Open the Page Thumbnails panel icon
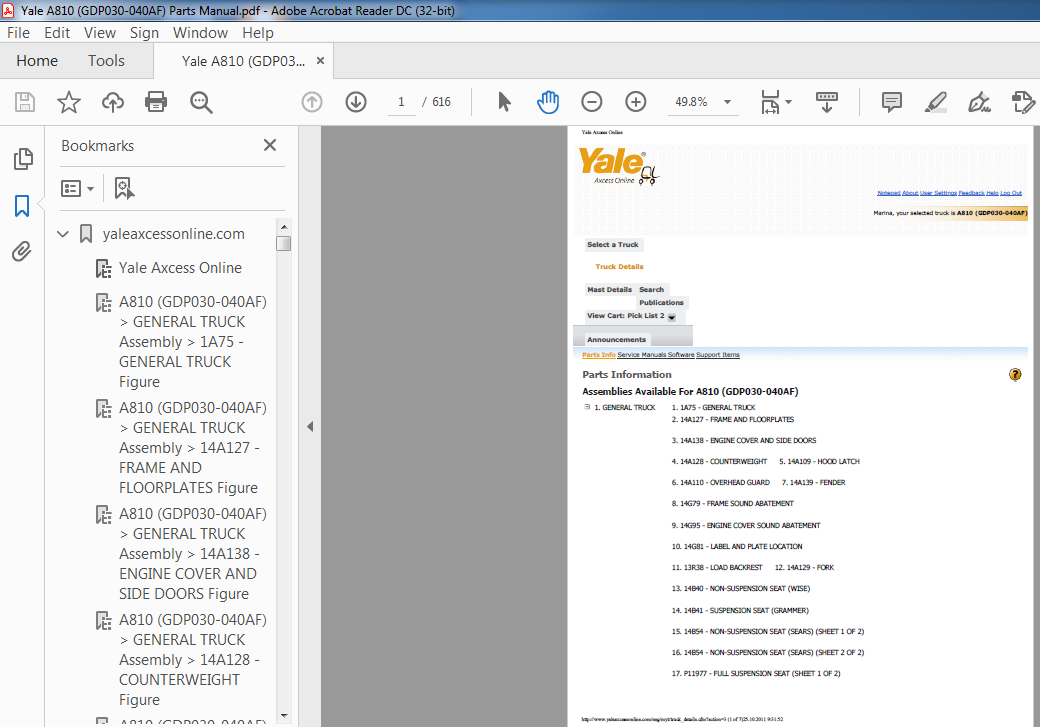Image resolution: width=1040 pixels, height=727 pixels. (x=23, y=159)
